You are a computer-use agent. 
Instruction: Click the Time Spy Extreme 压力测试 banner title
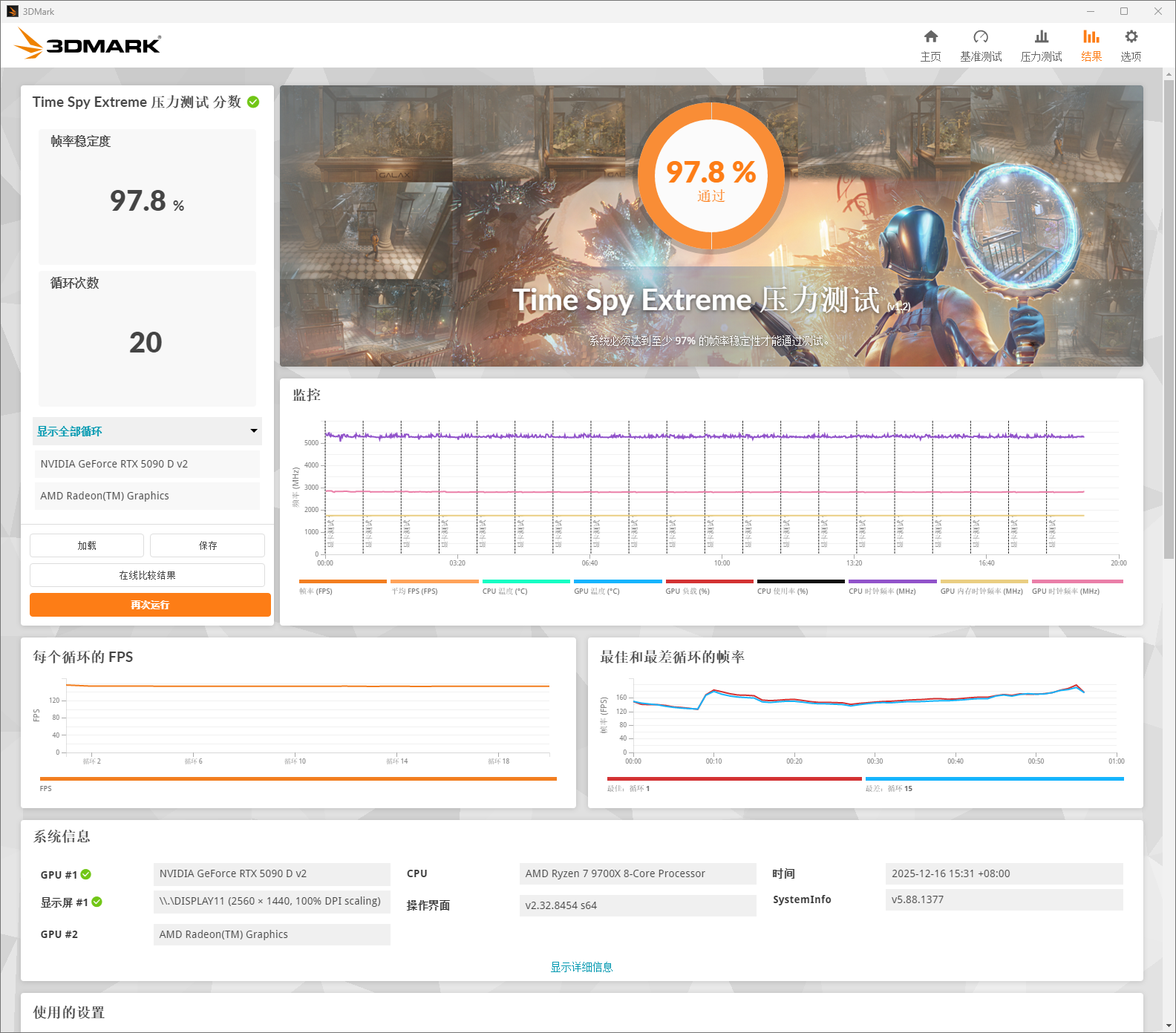coord(696,300)
